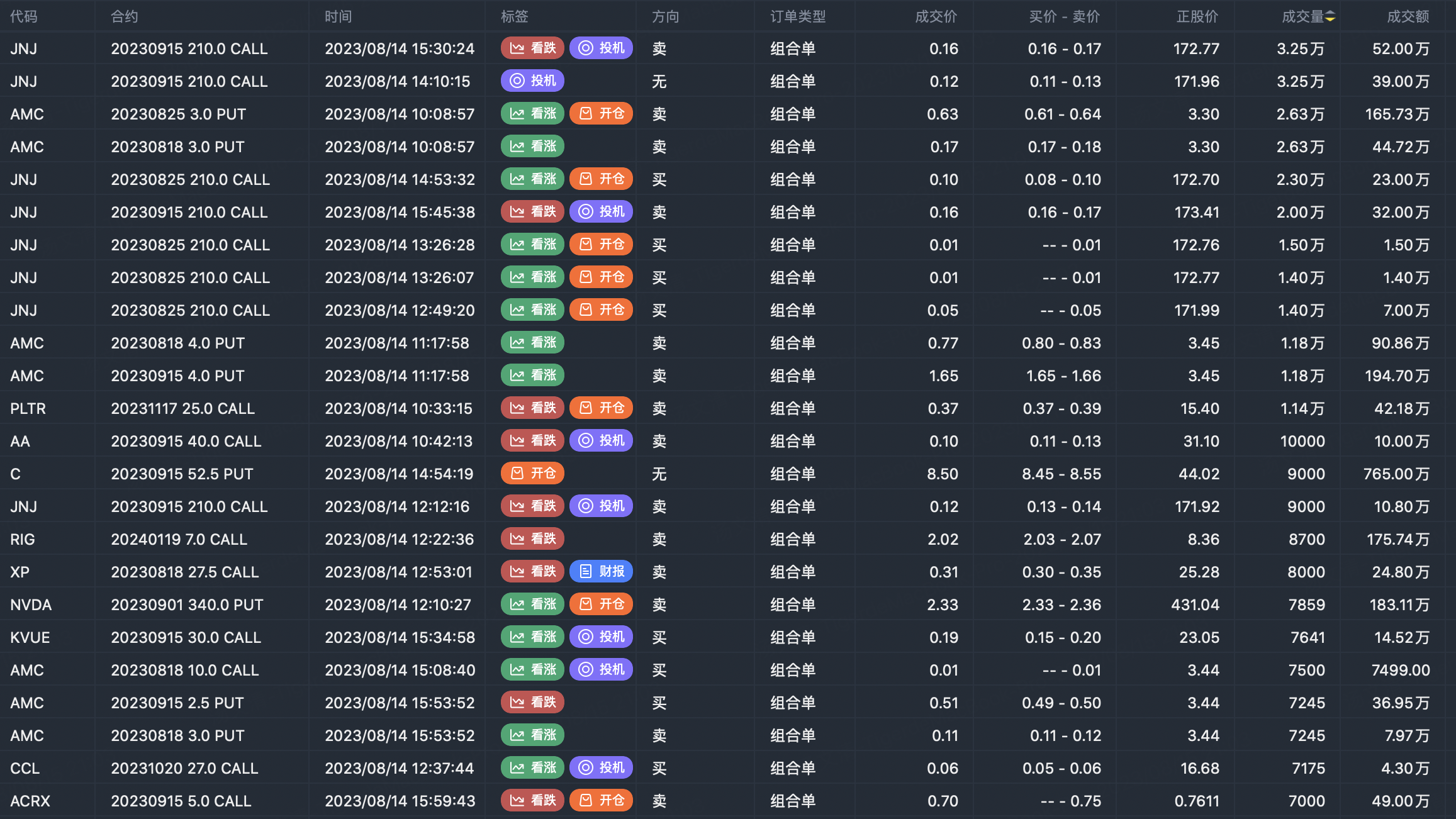Sort by 成交价 column header
Viewport: 1456px width, 819px height.
point(936,17)
